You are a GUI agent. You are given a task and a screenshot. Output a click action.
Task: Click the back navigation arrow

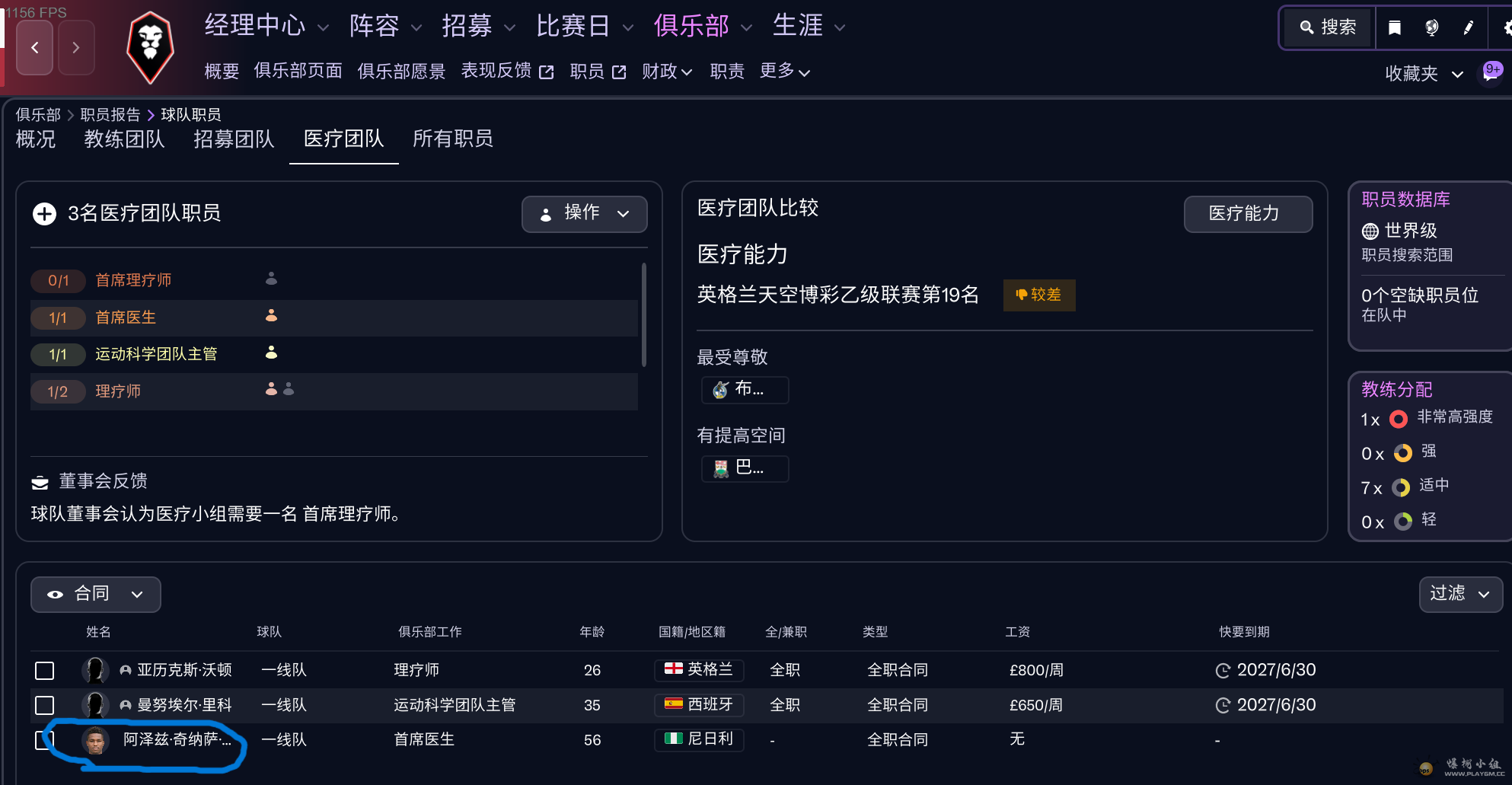pyautogui.click(x=35, y=47)
